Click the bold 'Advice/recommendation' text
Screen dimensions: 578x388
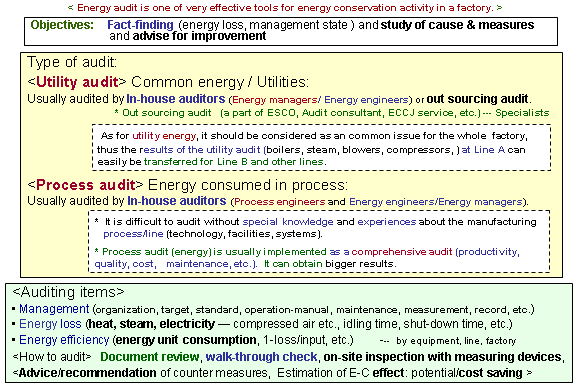click(x=88, y=373)
